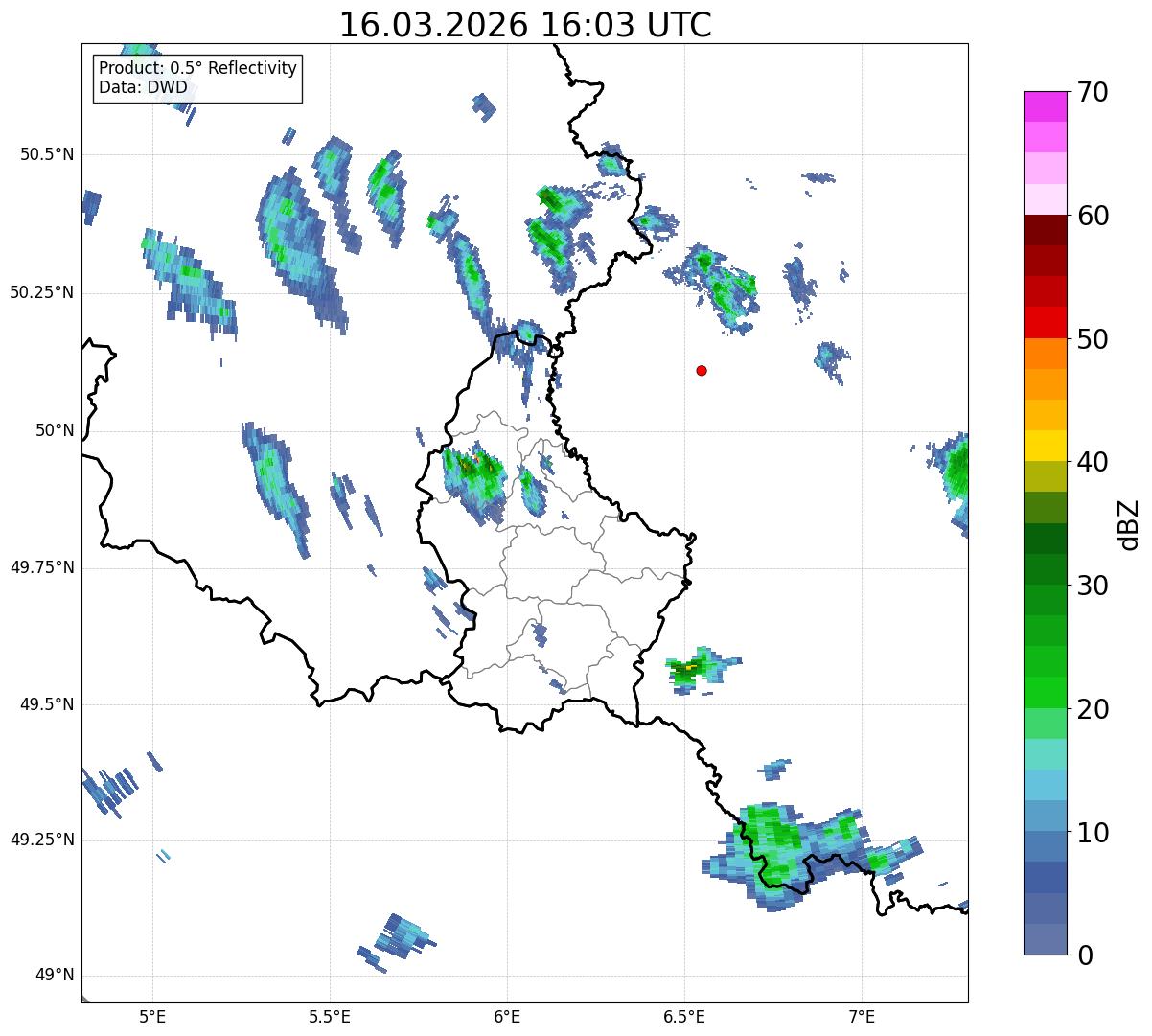Click the Product: 0.5° Reflectivity label
Image resolution: width=1152 pixels, height=1036 pixels.
click(x=197, y=68)
